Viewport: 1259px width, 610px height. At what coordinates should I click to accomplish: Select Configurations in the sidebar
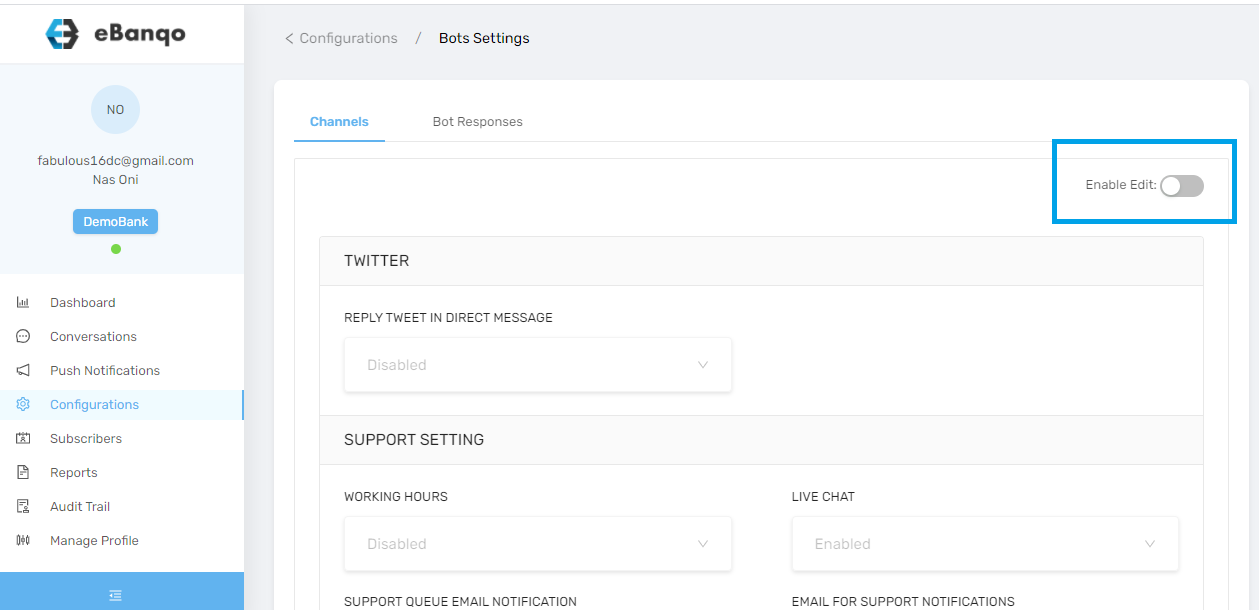(x=122, y=404)
